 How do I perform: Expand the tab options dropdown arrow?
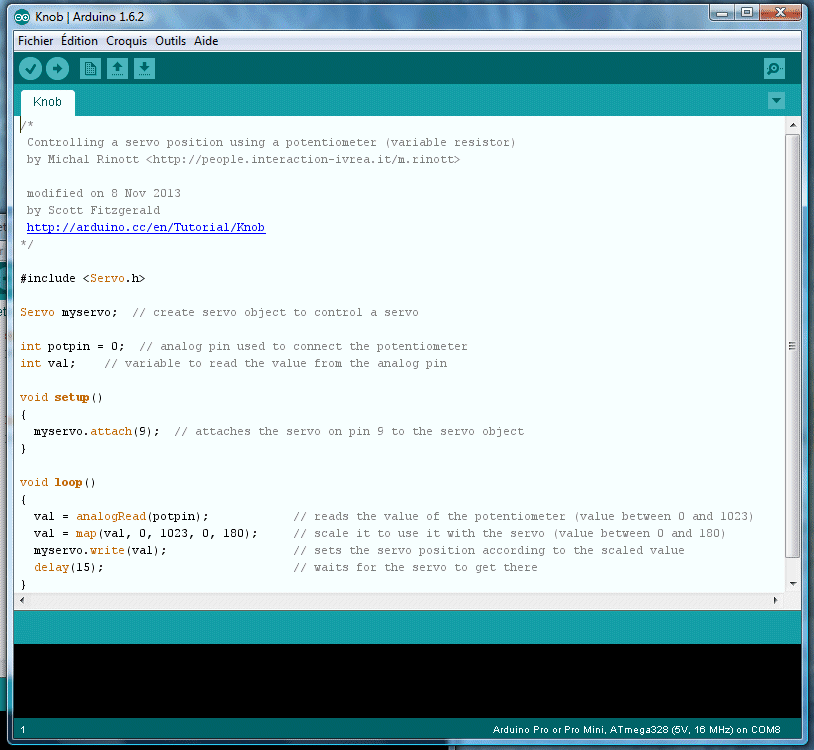tap(776, 101)
